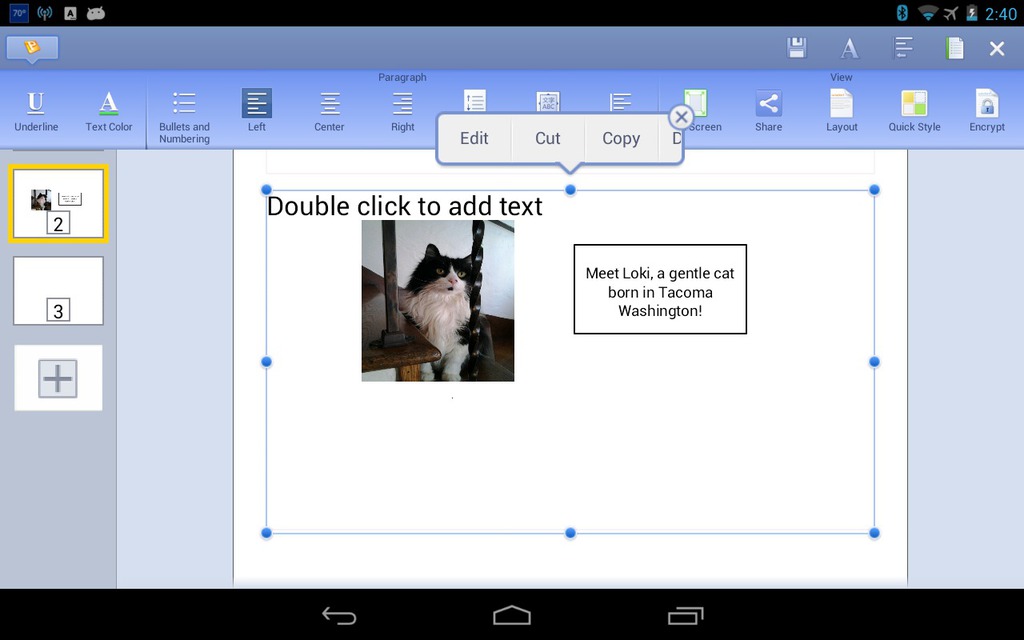Open the slide Layout options

click(841, 112)
